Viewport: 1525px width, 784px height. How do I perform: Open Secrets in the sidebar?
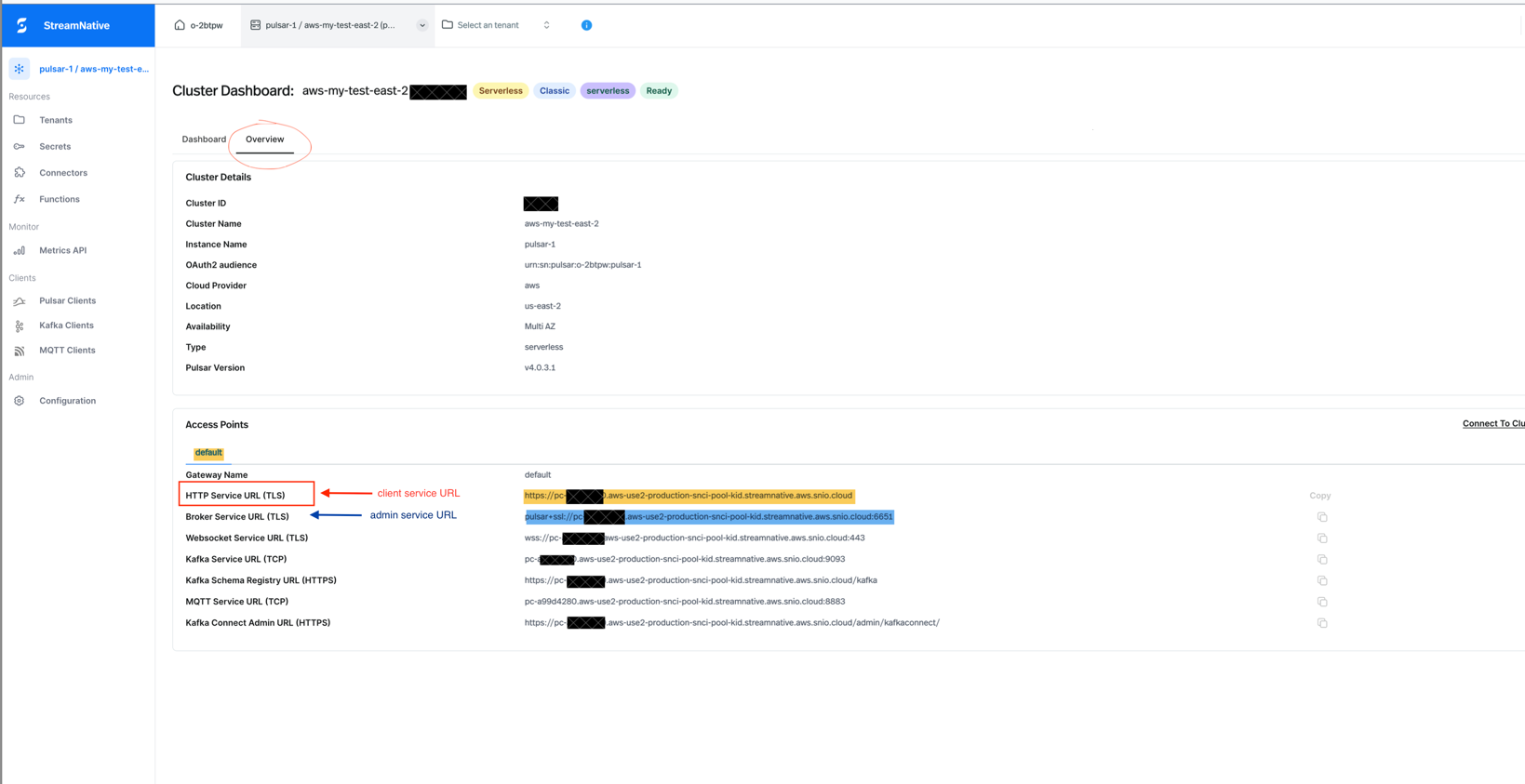pyautogui.click(x=55, y=146)
